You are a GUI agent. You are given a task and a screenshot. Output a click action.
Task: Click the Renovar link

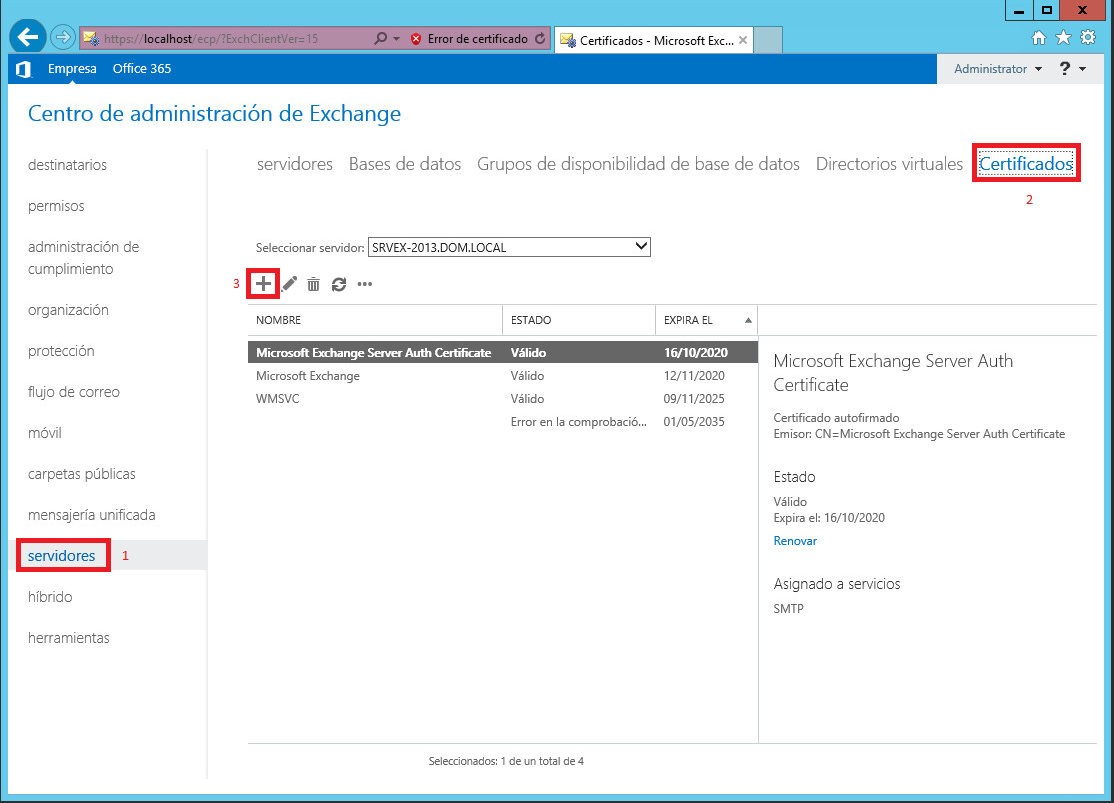pyautogui.click(x=794, y=540)
